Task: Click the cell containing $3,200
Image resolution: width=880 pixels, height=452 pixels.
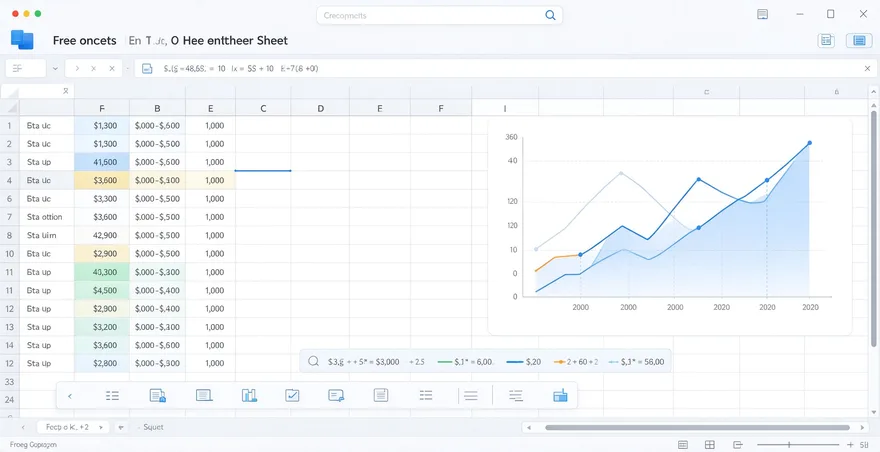Action: 102,327
